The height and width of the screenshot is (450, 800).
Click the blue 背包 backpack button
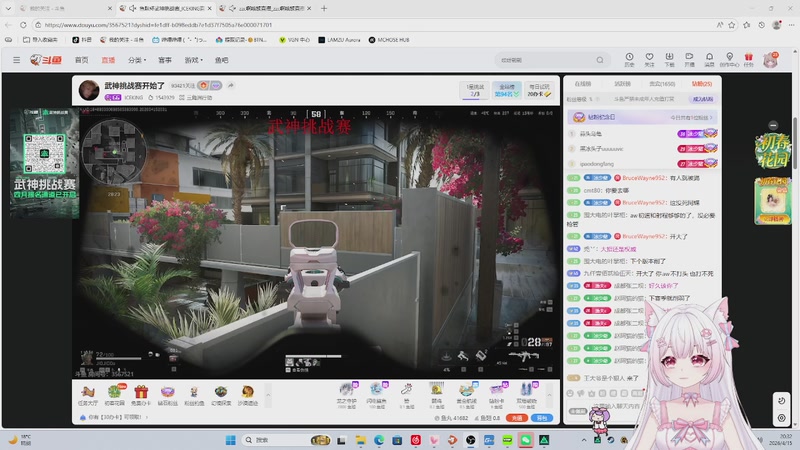[542, 418]
